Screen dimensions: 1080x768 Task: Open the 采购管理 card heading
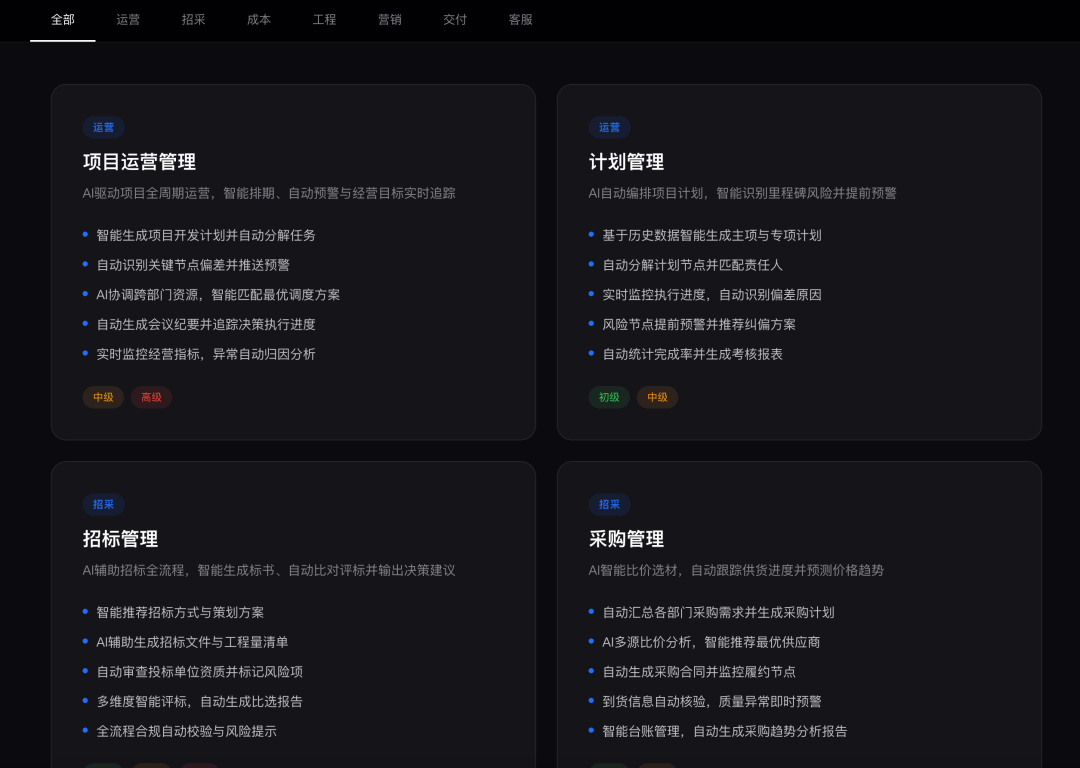pos(626,539)
